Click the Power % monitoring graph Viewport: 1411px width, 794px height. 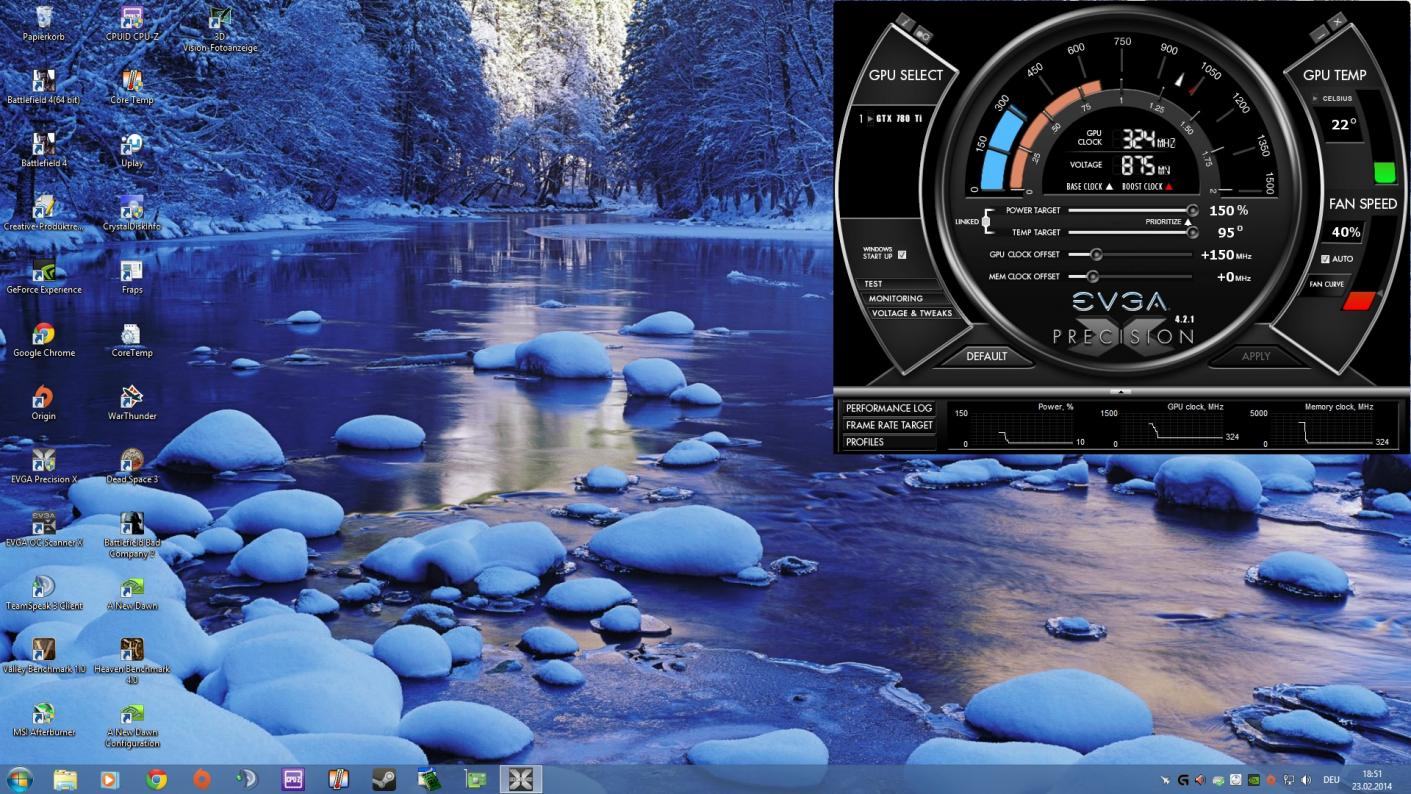click(x=1020, y=426)
